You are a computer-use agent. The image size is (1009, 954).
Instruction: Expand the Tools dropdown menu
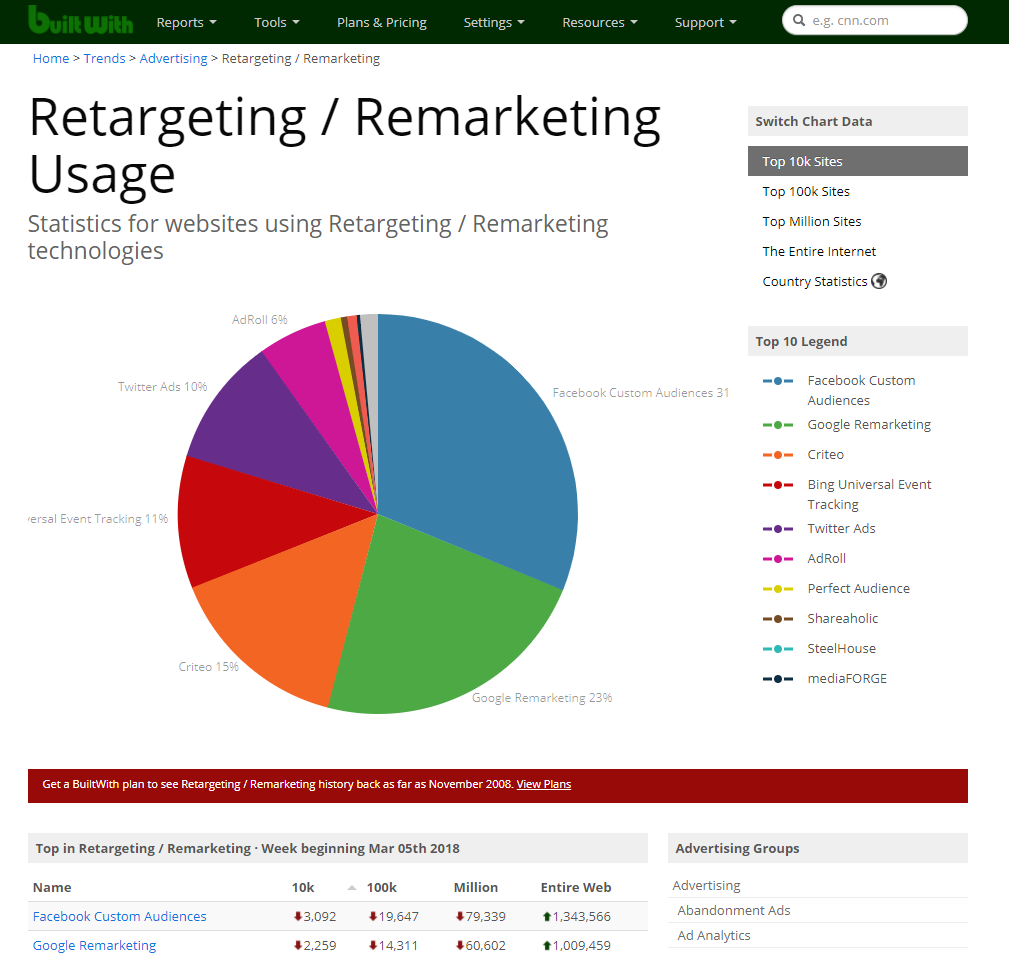[277, 23]
